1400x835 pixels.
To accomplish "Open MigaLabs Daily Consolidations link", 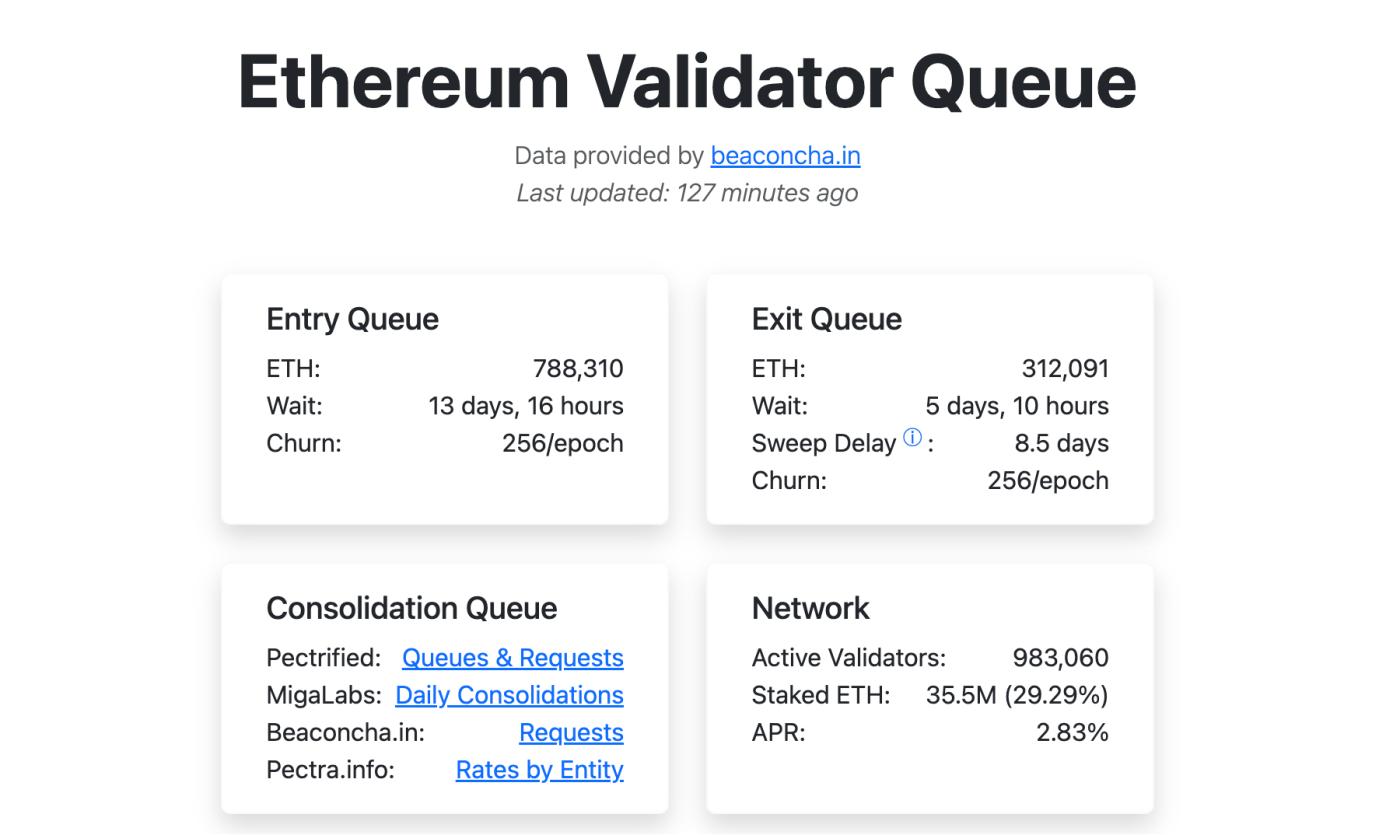I will tap(509, 695).
